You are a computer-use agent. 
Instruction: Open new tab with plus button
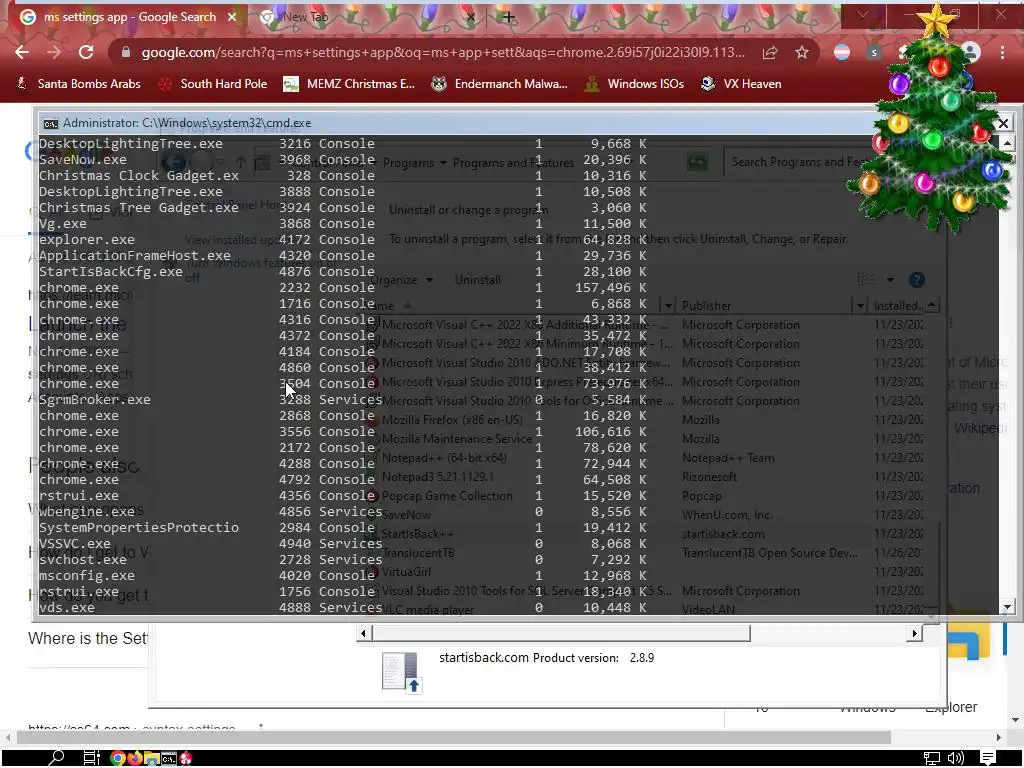point(509,18)
